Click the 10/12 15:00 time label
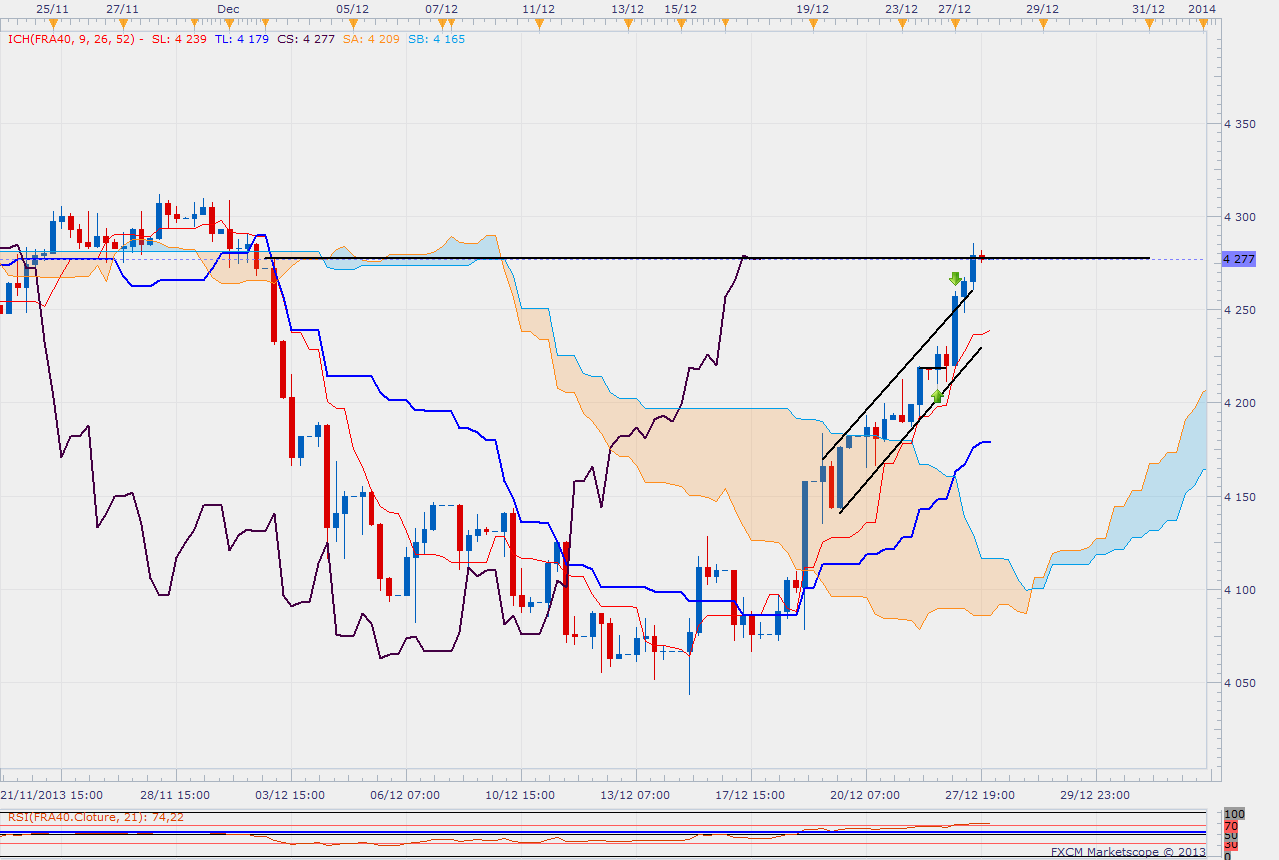Screen dimensions: 1279x860 tap(521, 795)
